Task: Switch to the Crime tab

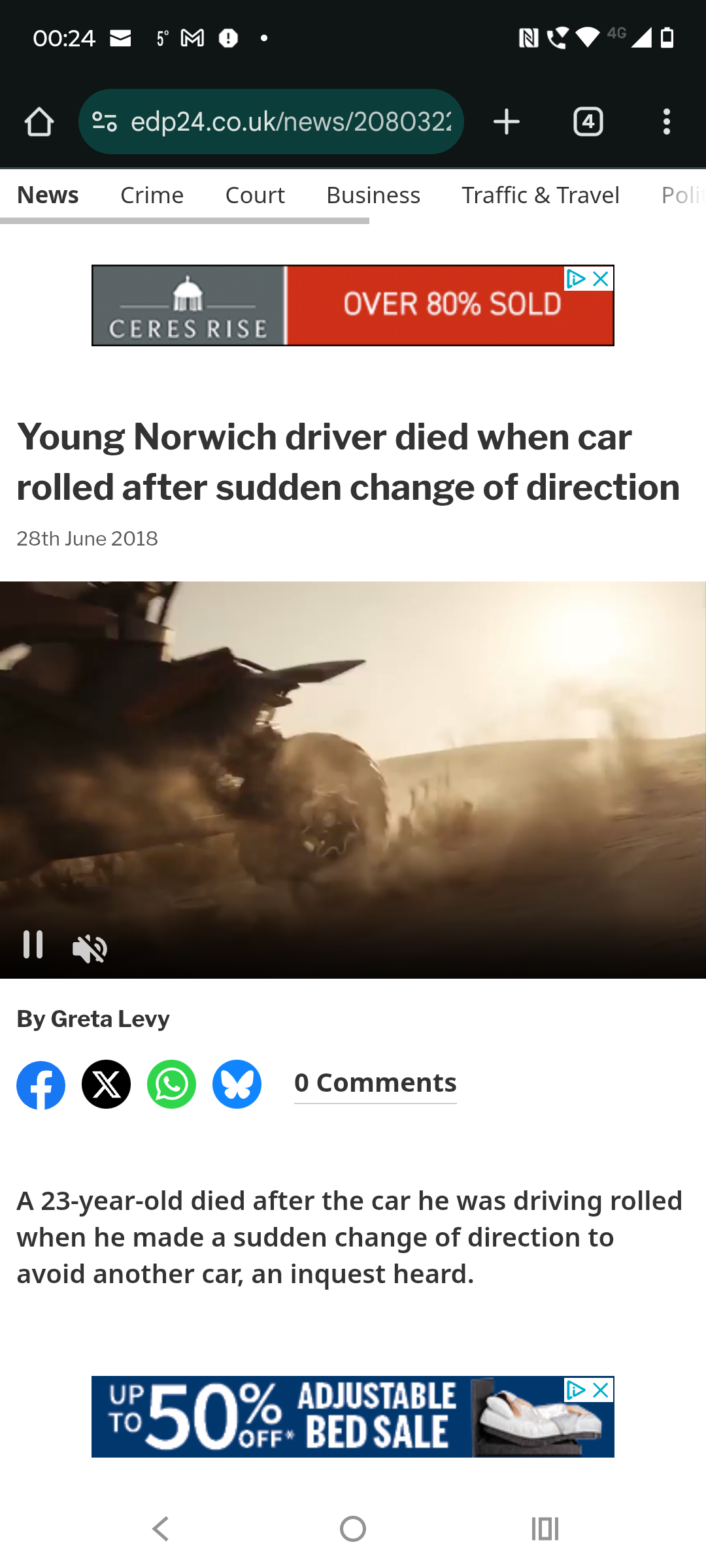Action: pyautogui.click(x=152, y=195)
